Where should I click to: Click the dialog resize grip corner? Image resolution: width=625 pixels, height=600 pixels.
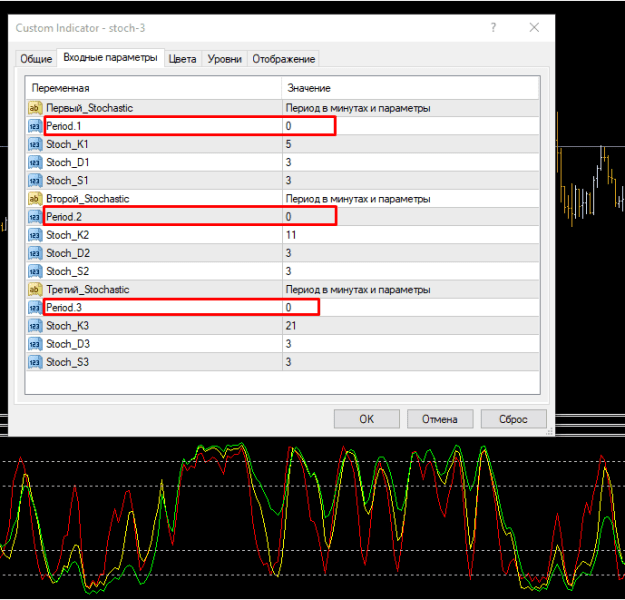[550, 432]
